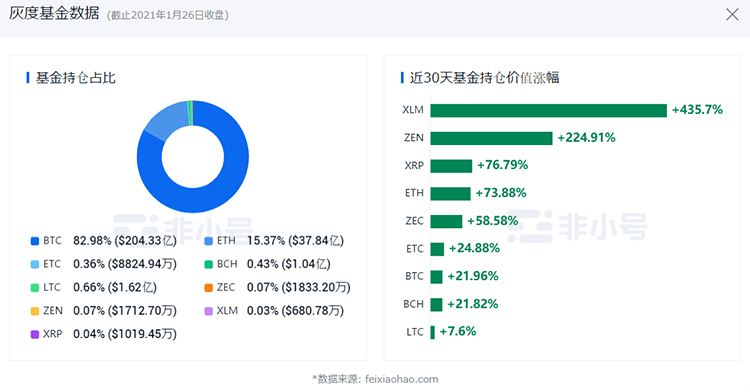Click BTC holding value 82.98% ($204.33亿)

(125, 240)
